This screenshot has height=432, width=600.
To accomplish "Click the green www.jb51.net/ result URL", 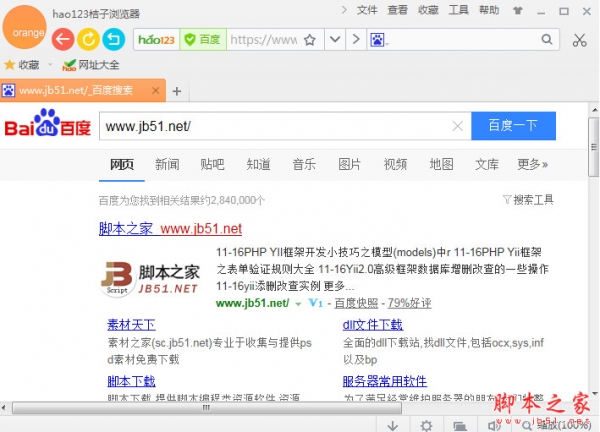I will pos(253,303).
